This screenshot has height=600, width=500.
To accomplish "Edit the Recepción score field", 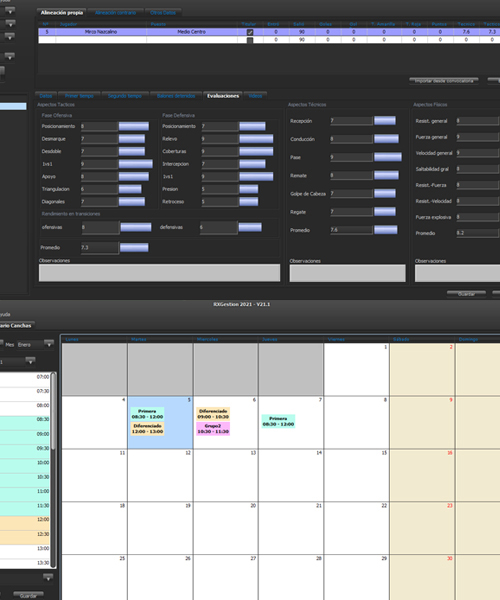I will (351, 121).
